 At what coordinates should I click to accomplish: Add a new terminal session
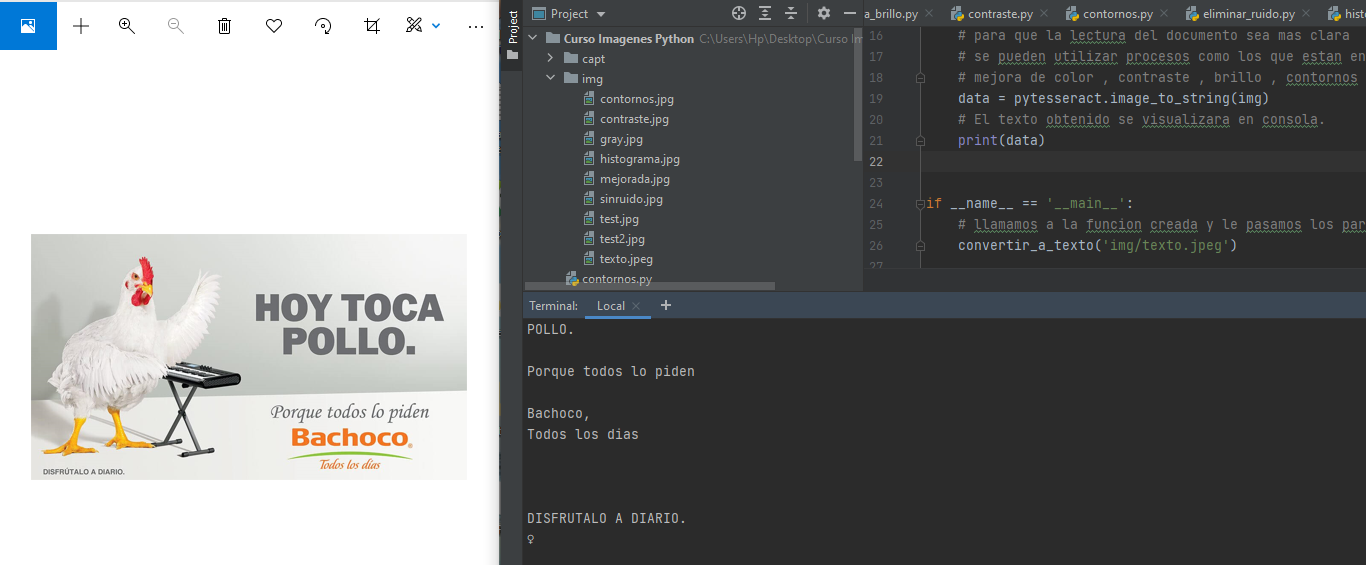click(666, 305)
